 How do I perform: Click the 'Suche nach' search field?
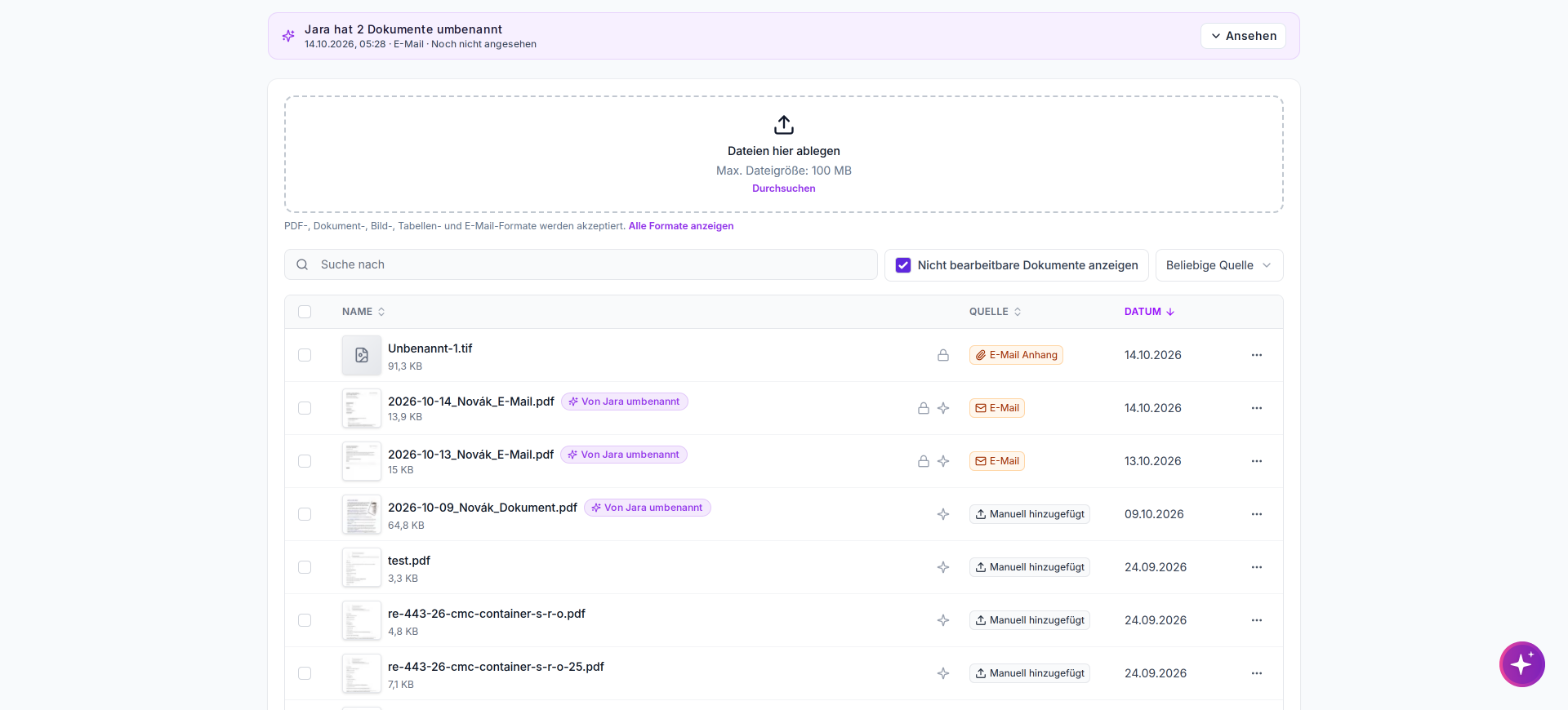[581, 264]
